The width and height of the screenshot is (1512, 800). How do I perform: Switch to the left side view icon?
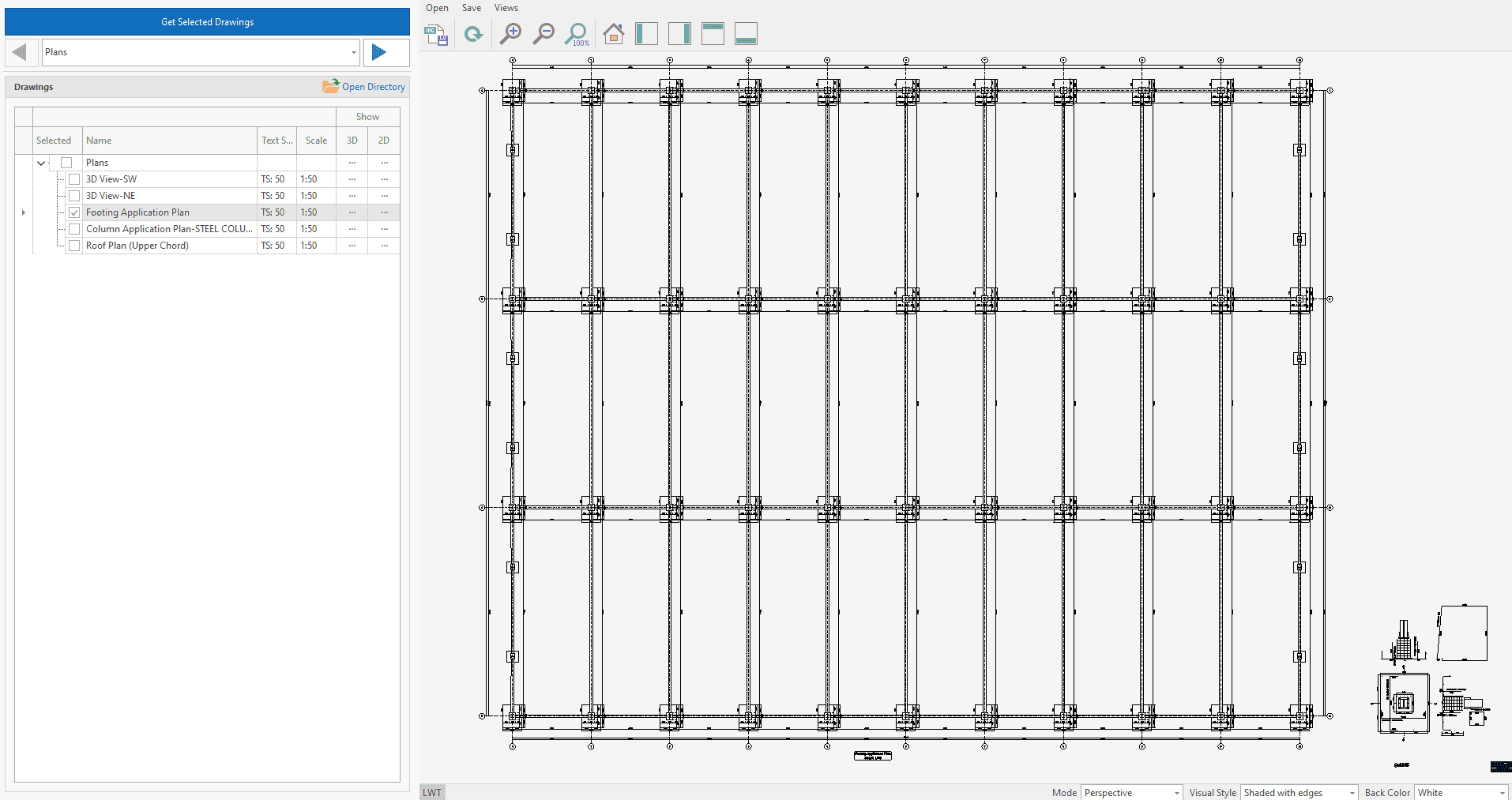646,34
